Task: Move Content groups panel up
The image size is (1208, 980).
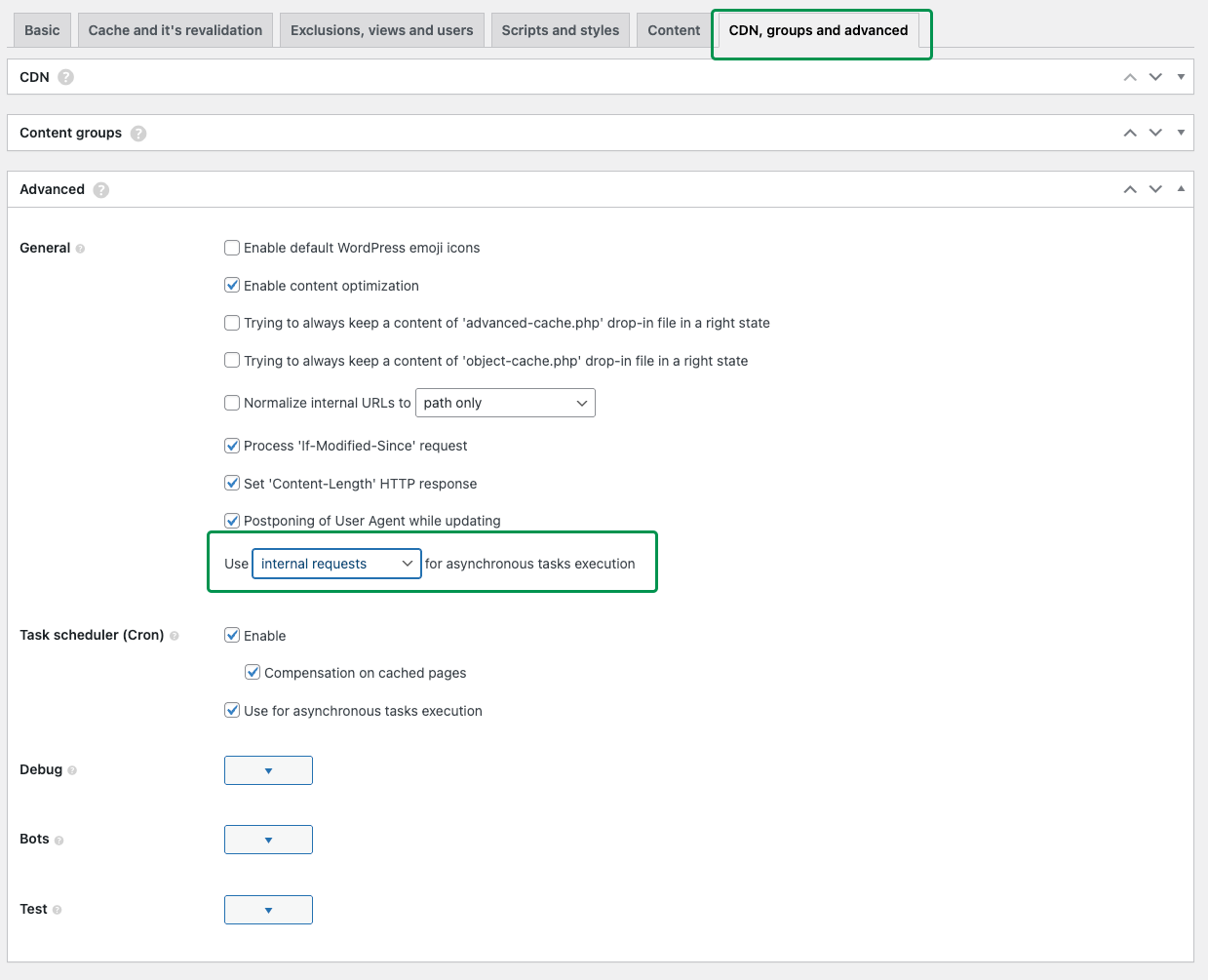Action: [x=1130, y=133]
